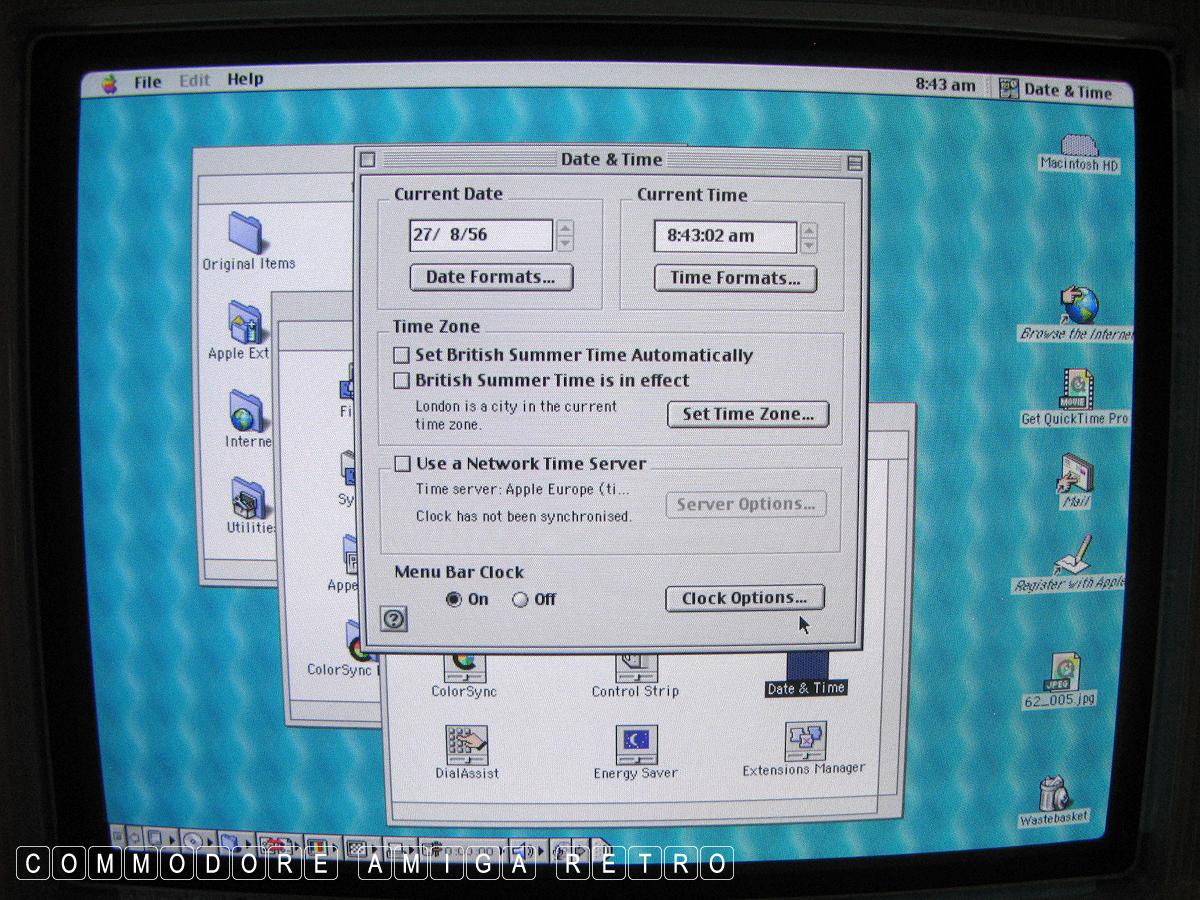
Task: Click the Current Time stepper arrows
Action: [x=809, y=237]
